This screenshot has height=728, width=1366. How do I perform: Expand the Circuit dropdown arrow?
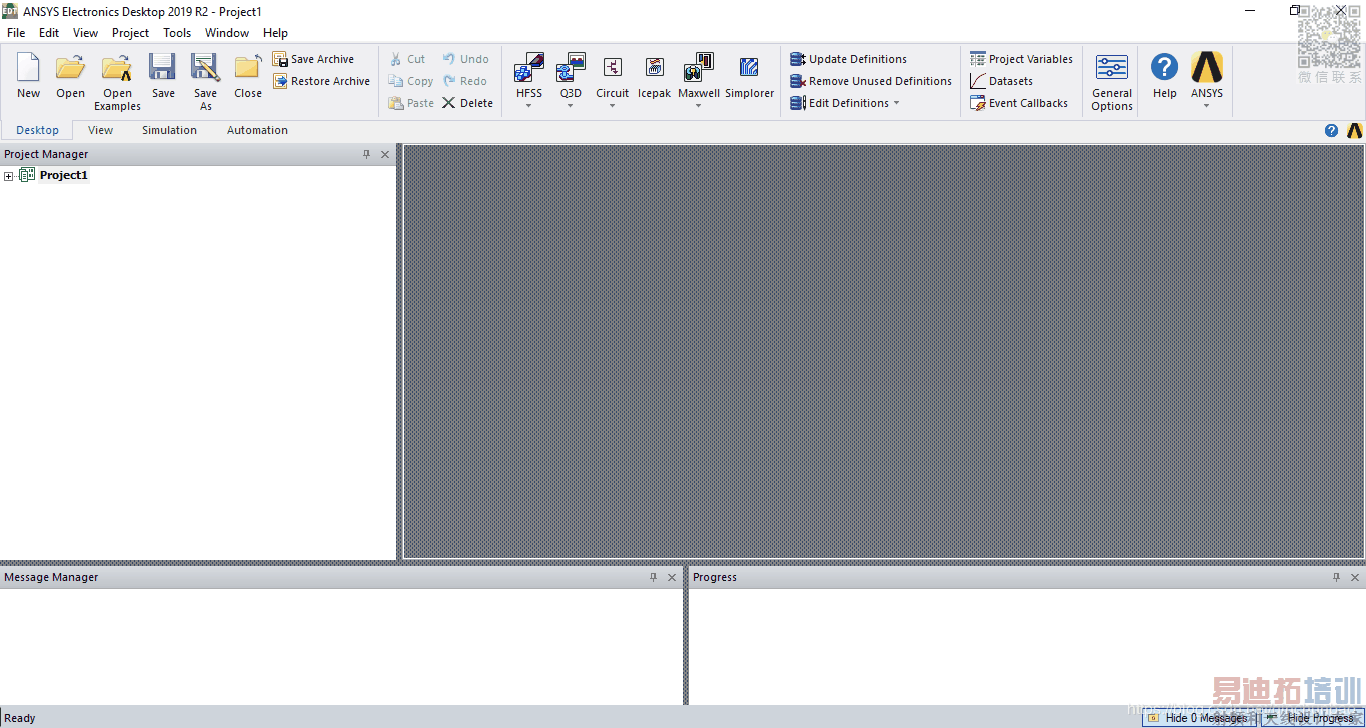612,106
